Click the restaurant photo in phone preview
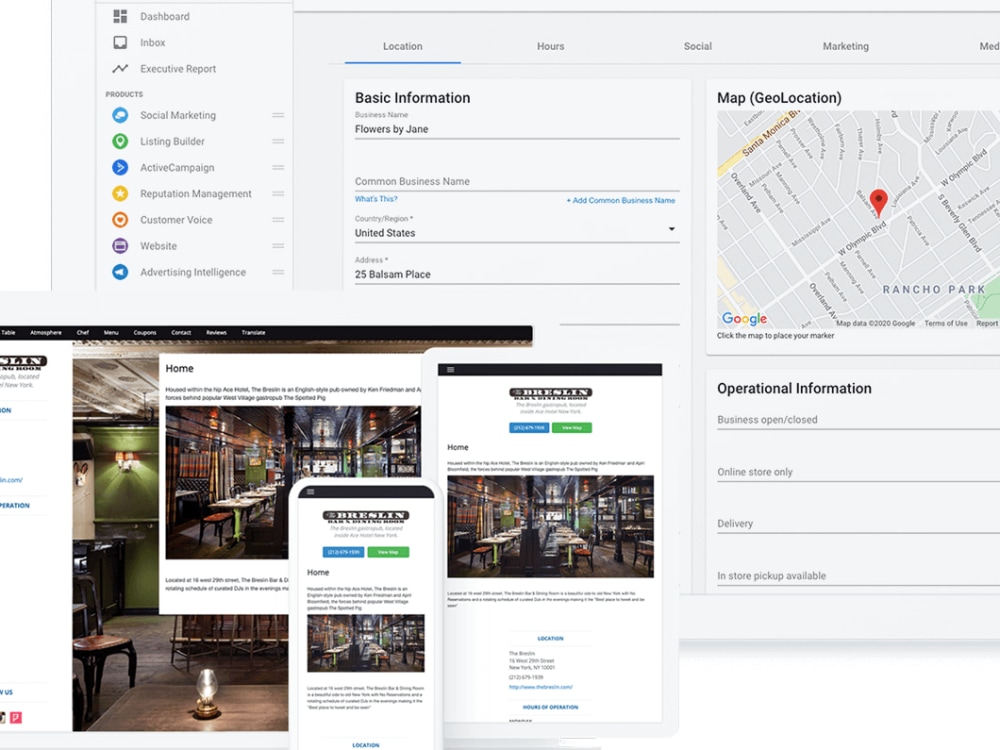1000x750 pixels. (365, 643)
